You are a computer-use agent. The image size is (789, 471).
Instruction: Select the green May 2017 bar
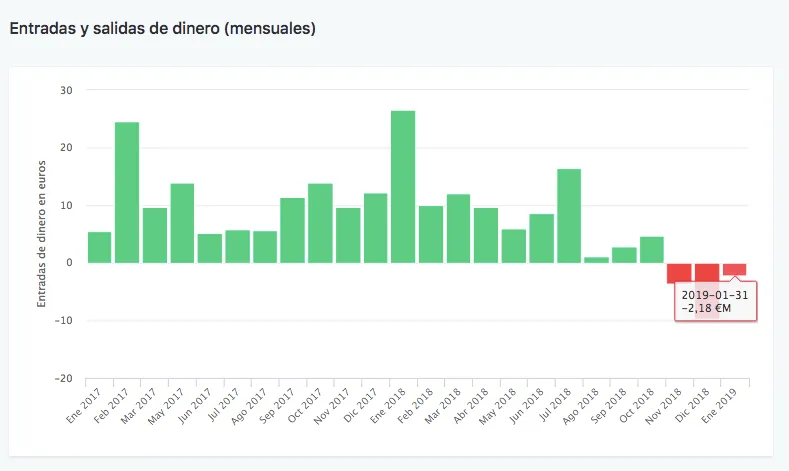[x=182, y=223]
